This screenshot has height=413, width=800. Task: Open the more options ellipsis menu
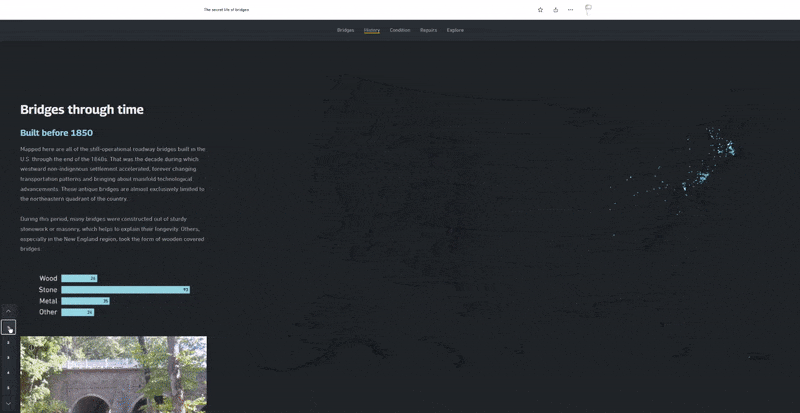[570, 10]
